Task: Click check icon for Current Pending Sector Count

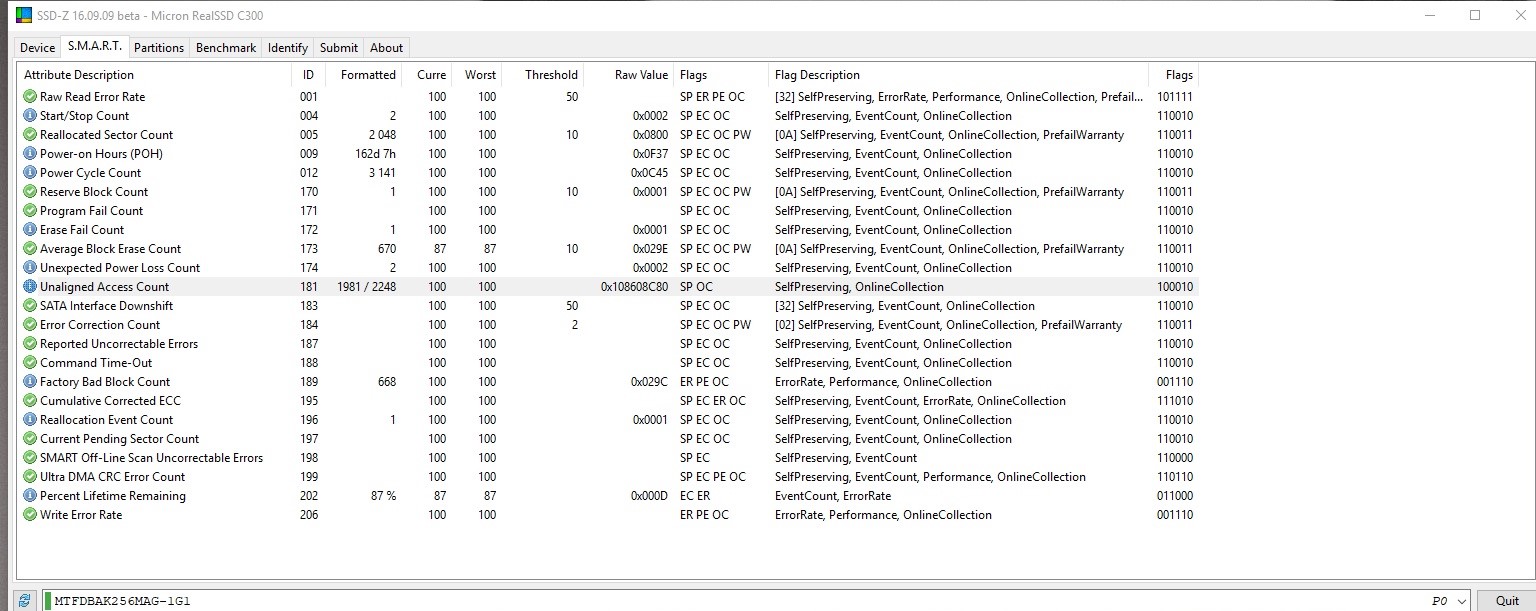Action: (30, 439)
